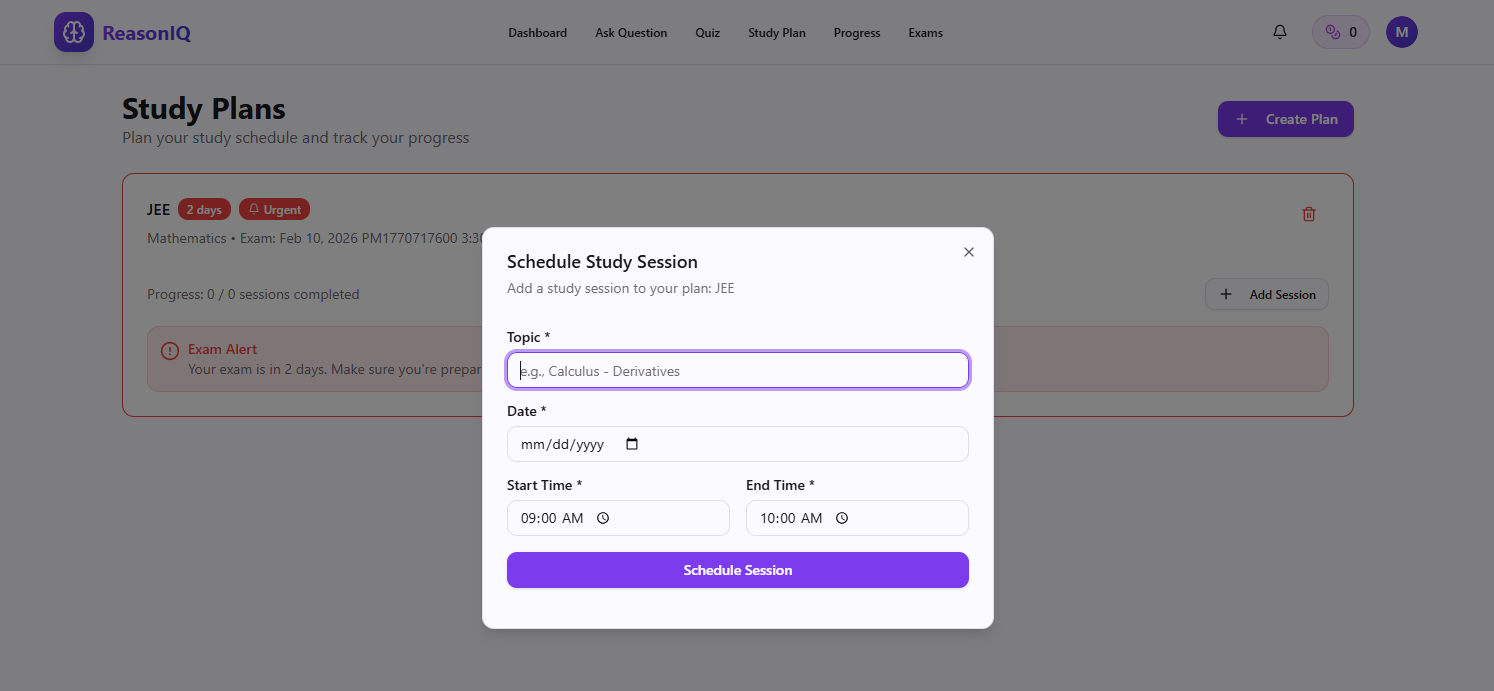Viewport: 1494px width, 691px height.
Task: Navigate to the Quiz section
Action: (x=707, y=33)
